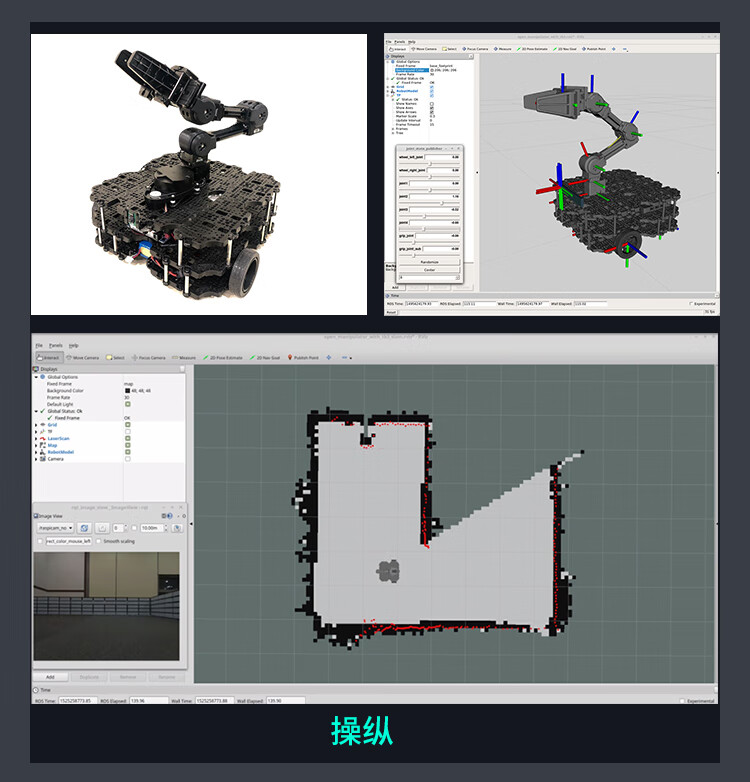Image resolution: width=750 pixels, height=782 pixels.
Task: Click Background Color black swatch in bottom panel
Action: click(x=128, y=391)
